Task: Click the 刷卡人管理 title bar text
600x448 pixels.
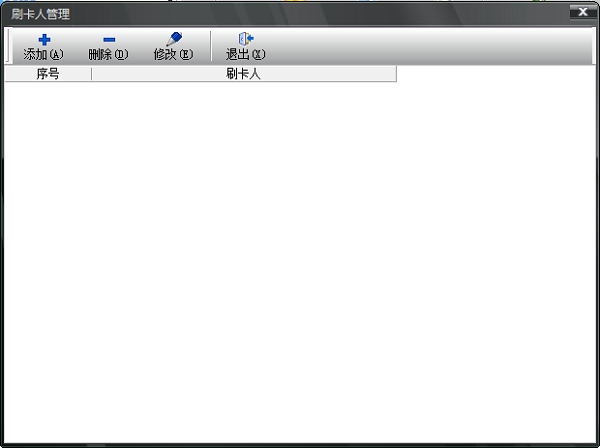Action: 41,14
